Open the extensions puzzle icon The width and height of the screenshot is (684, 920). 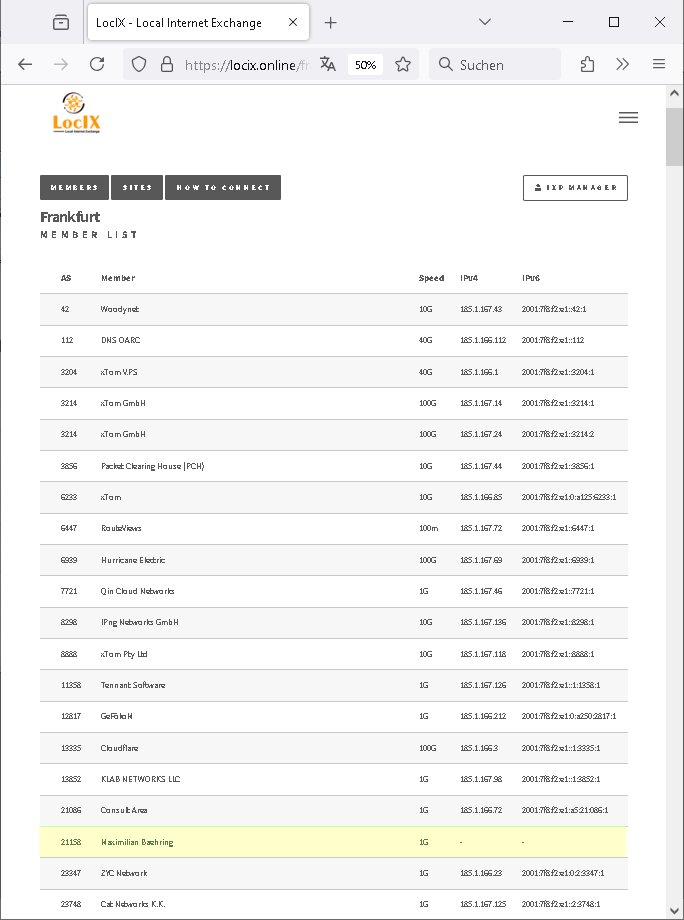click(x=587, y=65)
